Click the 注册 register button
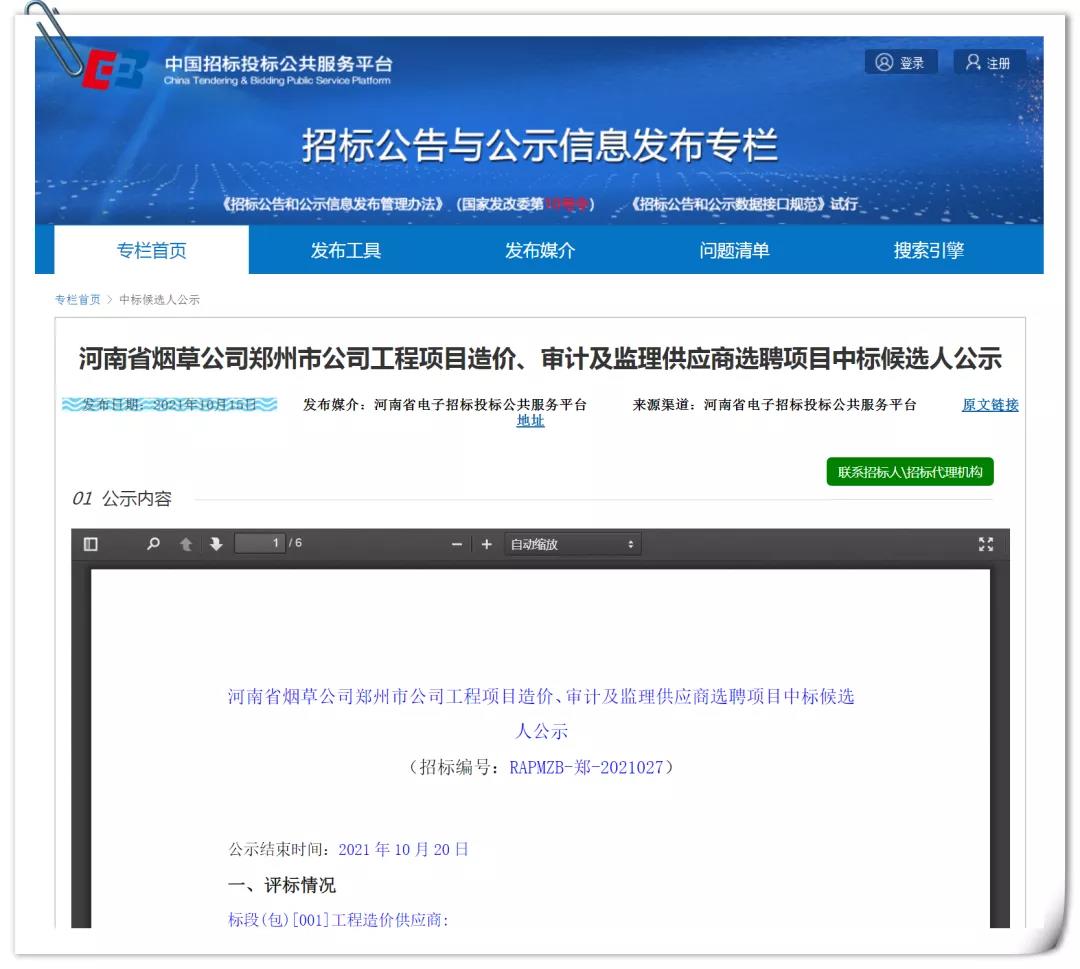1080x969 pixels. coord(988,63)
